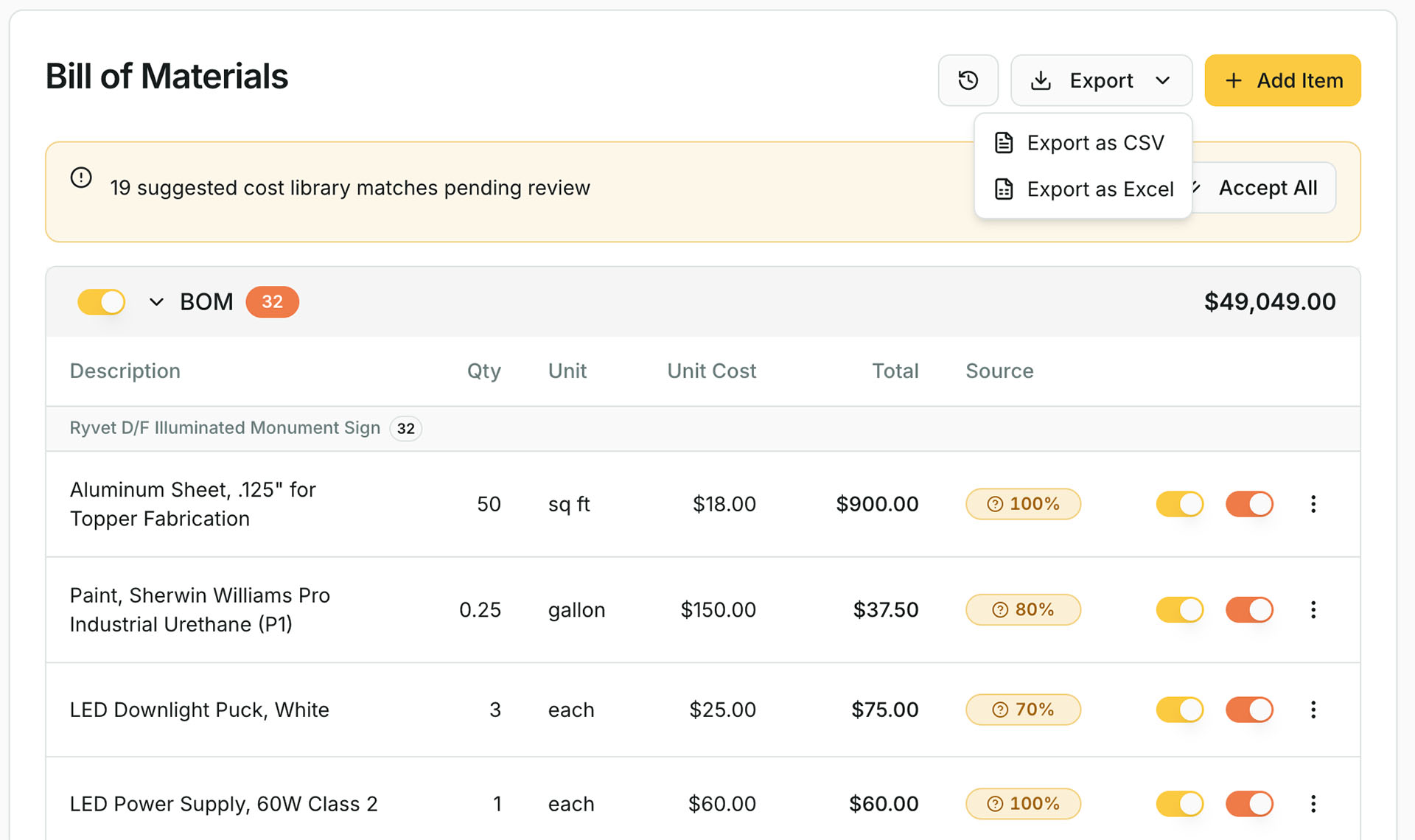Toggle the yellow switch on the Aluminum Sheet row
1415x840 pixels.
pos(1179,504)
